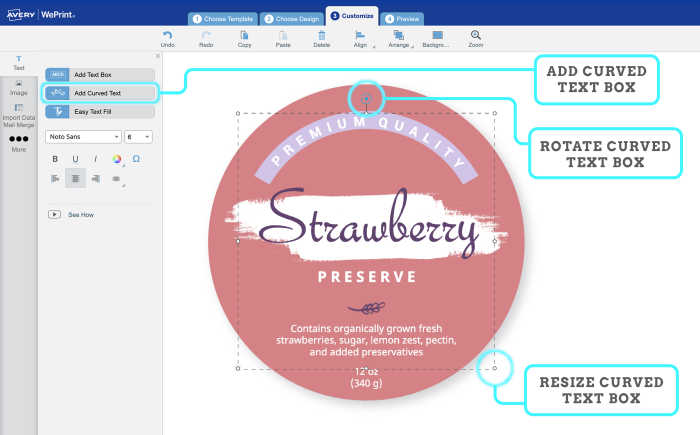Open the Noto Sans font dropdown
The width and height of the screenshot is (700, 435).
(x=82, y=136)
